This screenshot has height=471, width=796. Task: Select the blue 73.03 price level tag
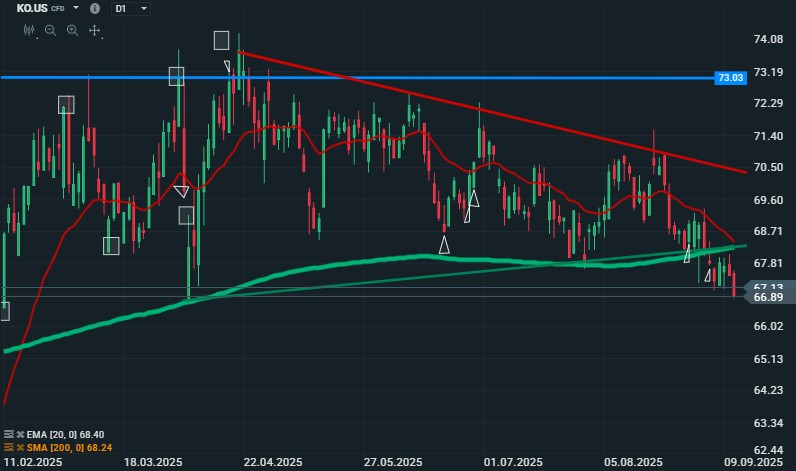[x=730, y=77]
